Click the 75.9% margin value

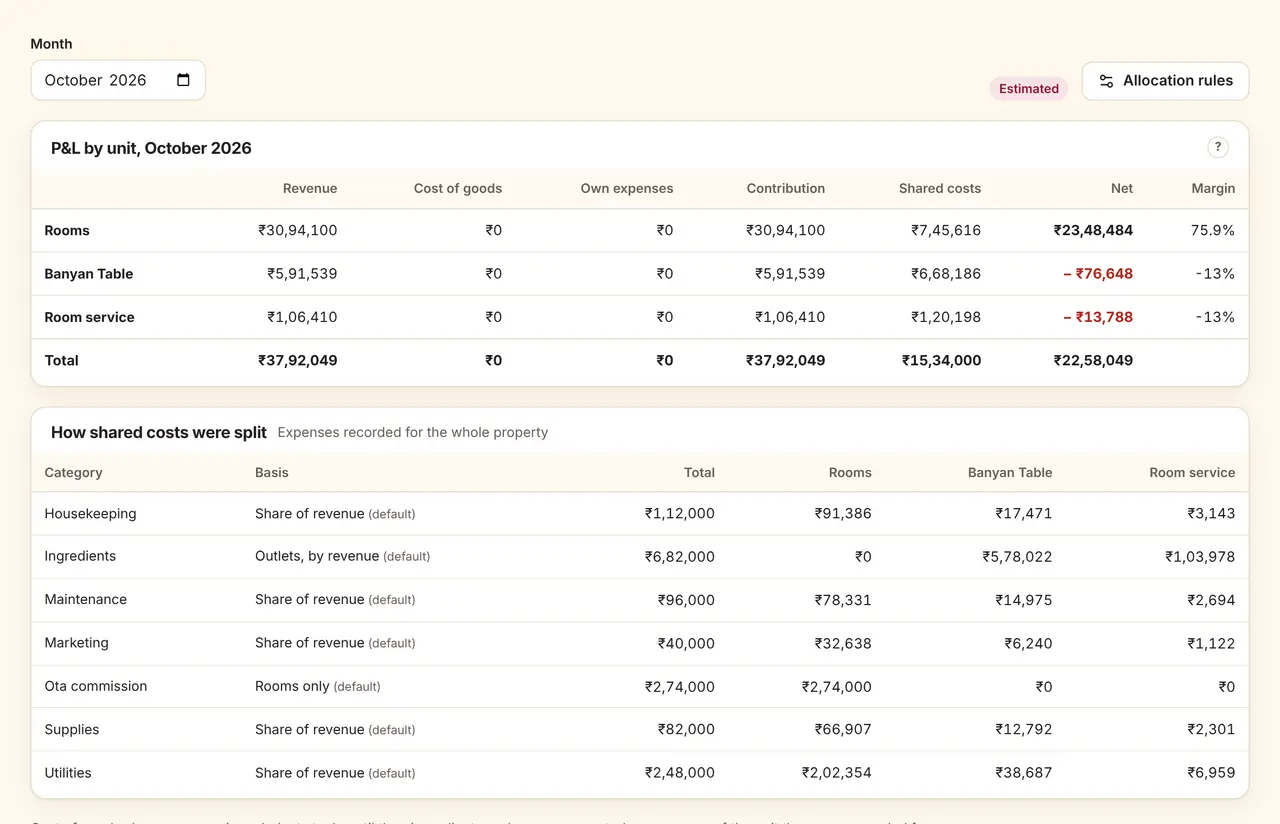click(x=1213, y=230)
